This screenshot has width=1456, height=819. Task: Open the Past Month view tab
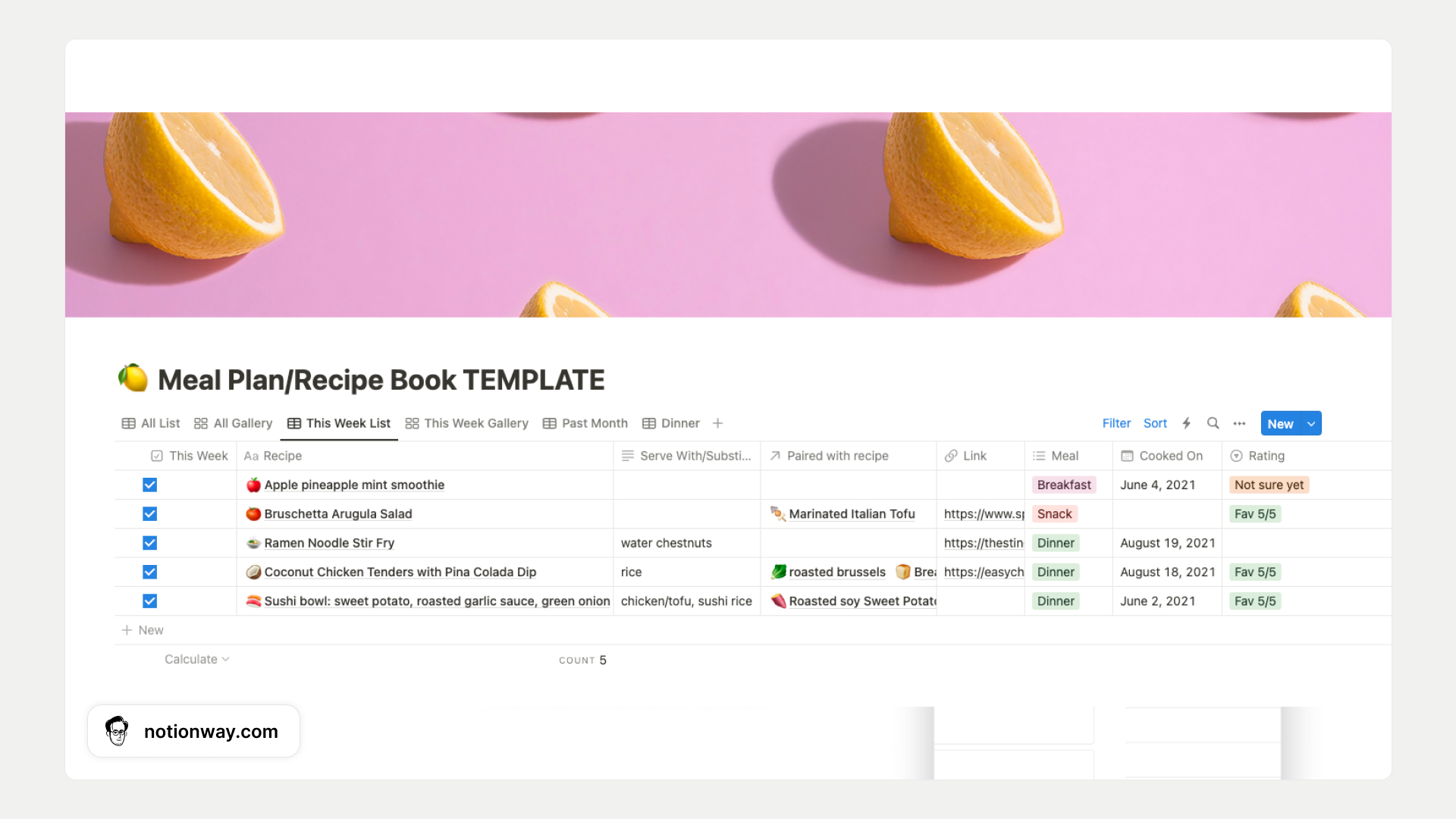pos(585,423)
